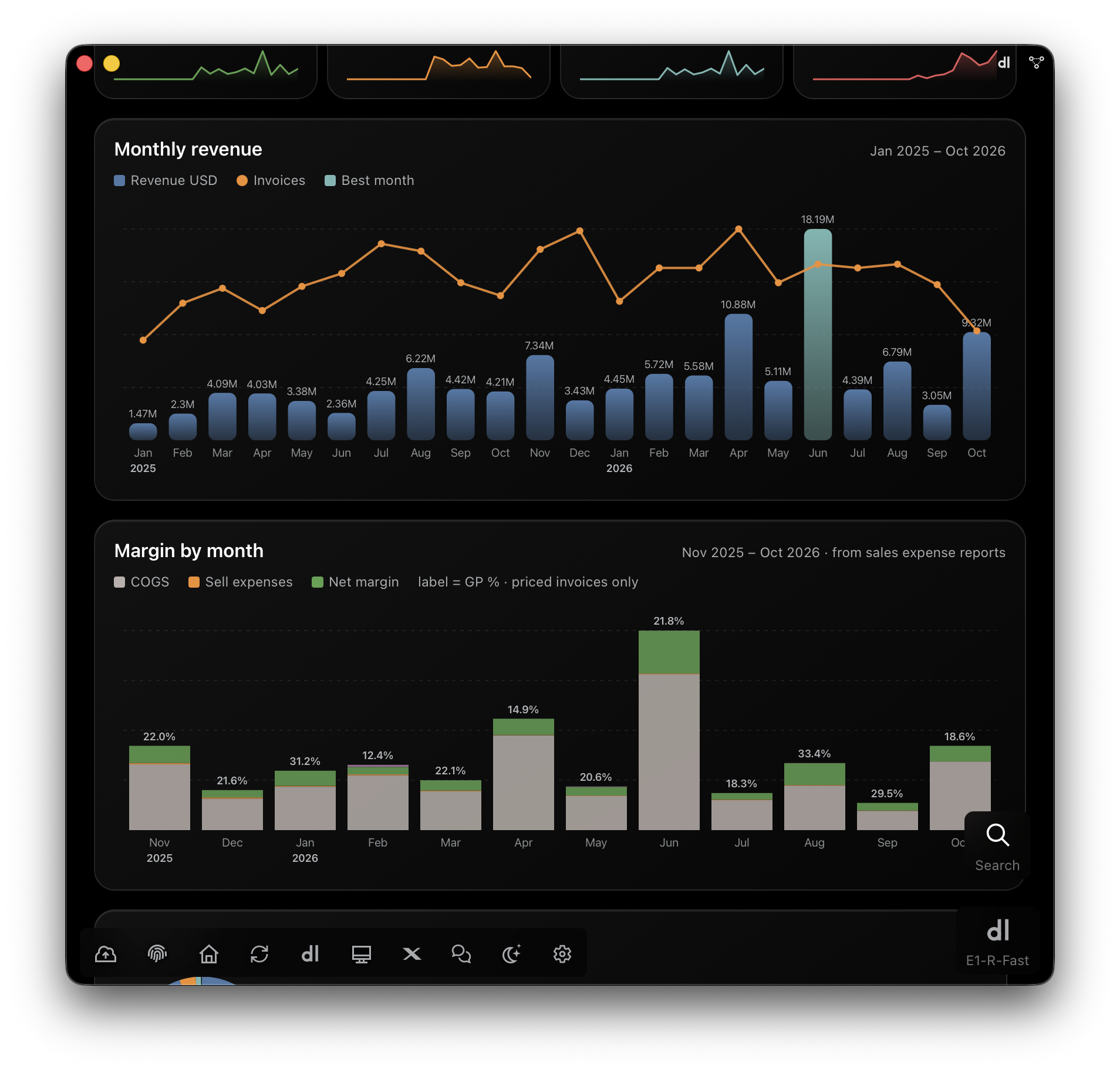This screenshot has height=1072, width=1120.
Task: Select the 21.8% Jun margin bar
Action: click(669, 730)
